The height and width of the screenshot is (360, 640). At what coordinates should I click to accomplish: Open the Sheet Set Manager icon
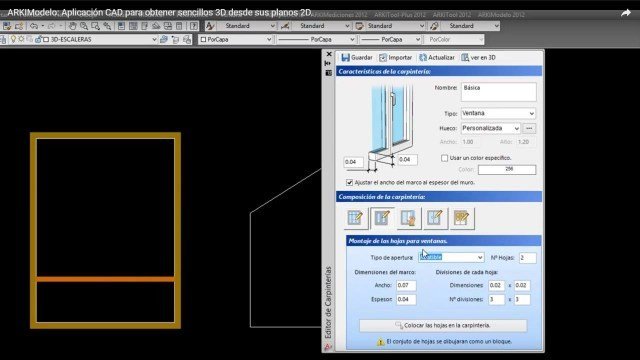pyautogui.click(x=156, y=26)
